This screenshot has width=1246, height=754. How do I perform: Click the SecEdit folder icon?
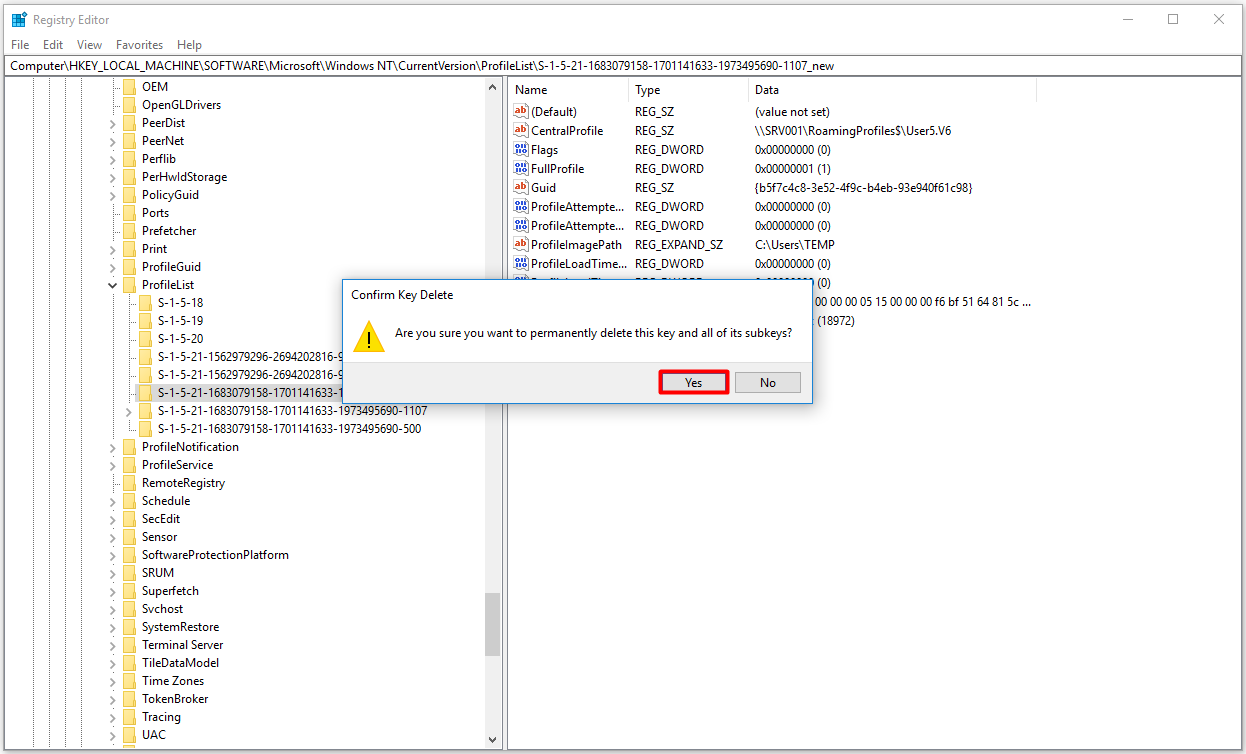(x=129, y=519)
